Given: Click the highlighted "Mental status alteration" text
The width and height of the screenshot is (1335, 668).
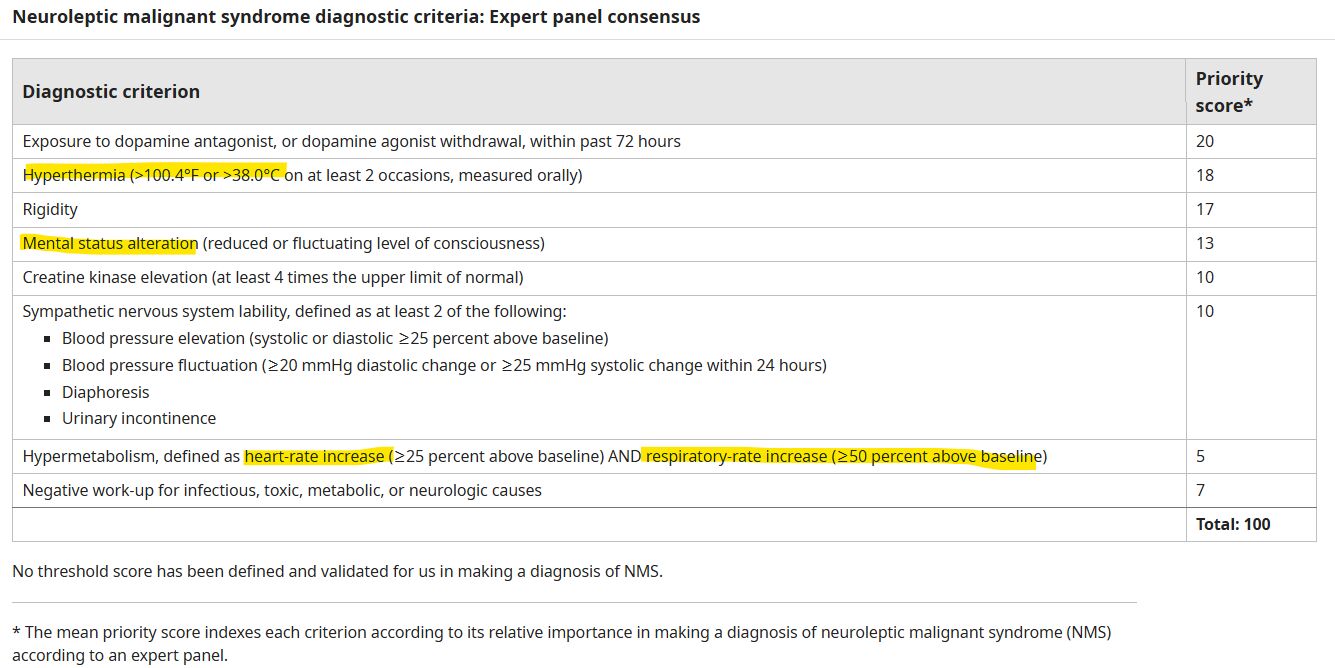Looking at the screenshot, I should tap(110, 243).
